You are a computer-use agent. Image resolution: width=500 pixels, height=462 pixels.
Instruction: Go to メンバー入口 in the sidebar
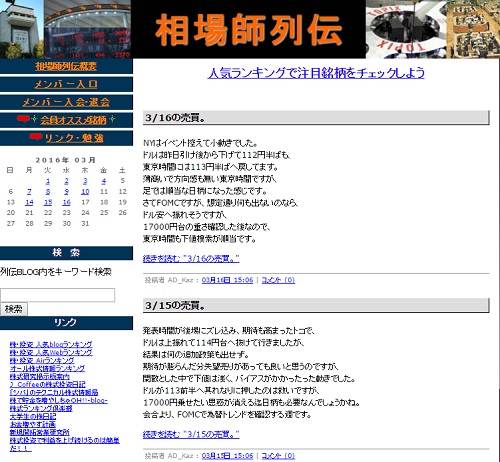(x=66, y=84)
